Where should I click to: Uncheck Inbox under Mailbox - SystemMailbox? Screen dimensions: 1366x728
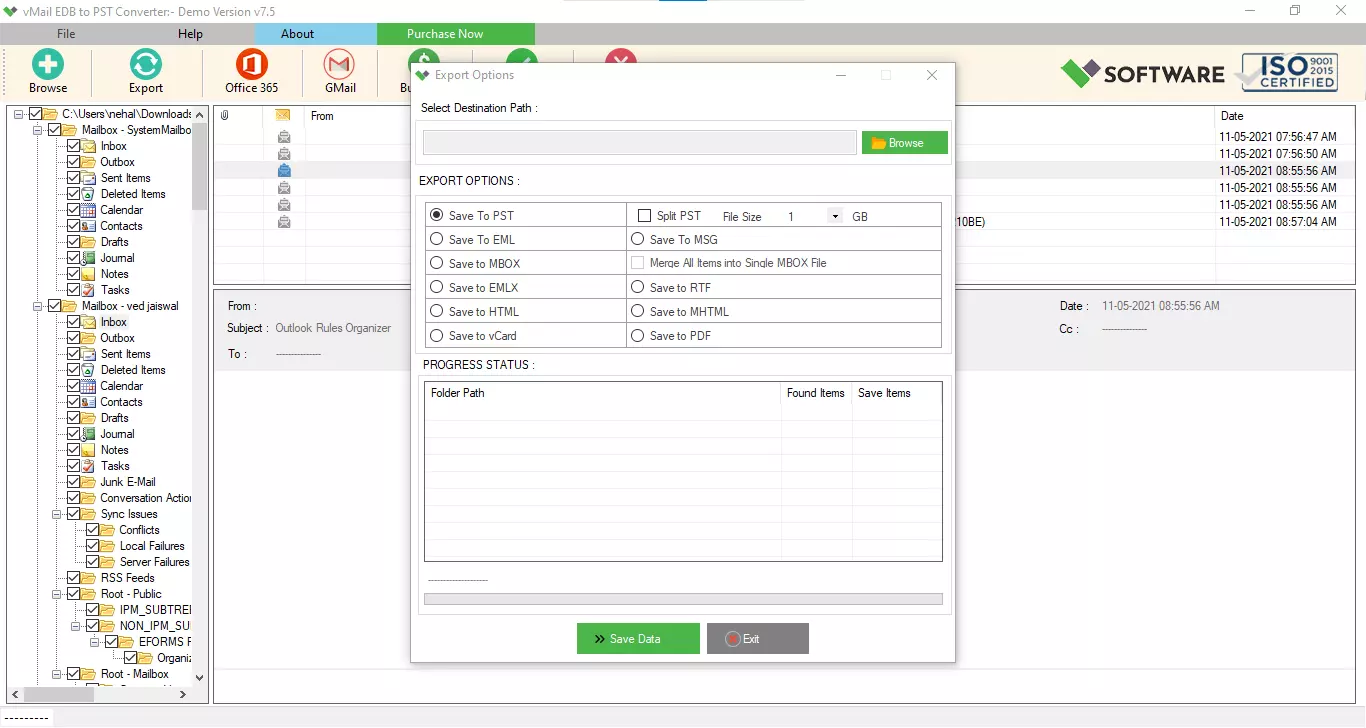point(75,145)
